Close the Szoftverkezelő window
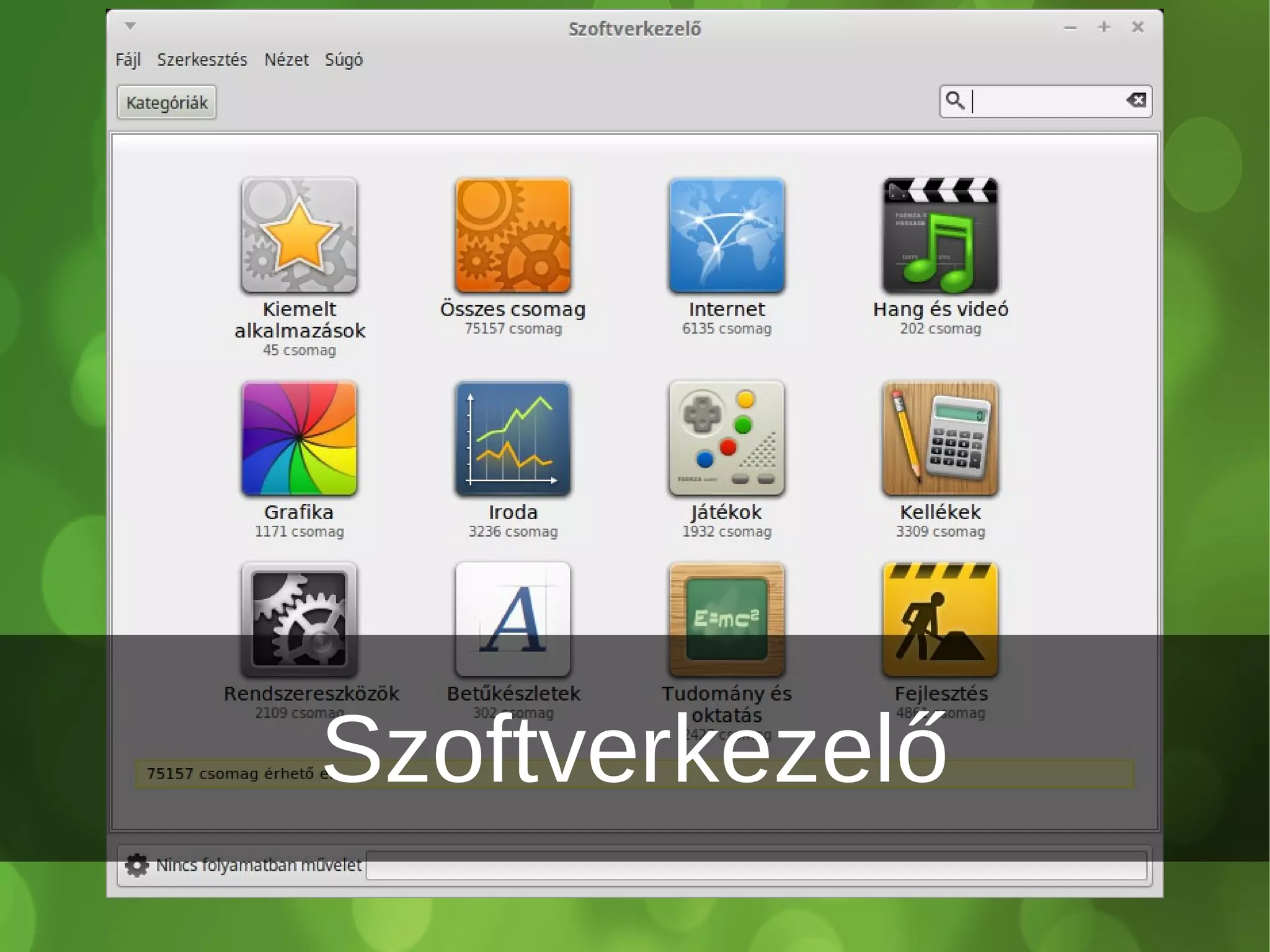1270x952 pixels. coord(1138,27)
